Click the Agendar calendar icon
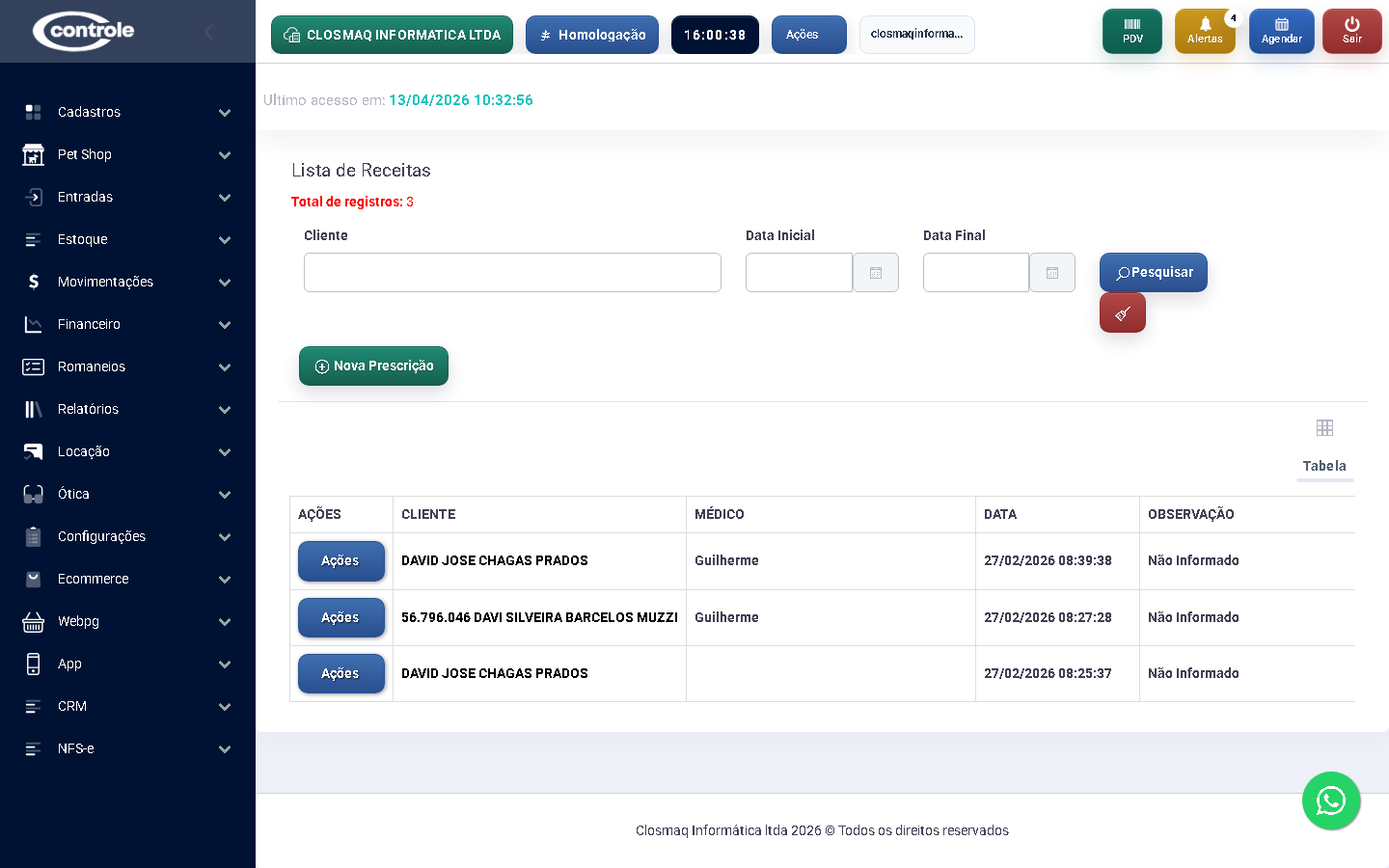 1281,32
